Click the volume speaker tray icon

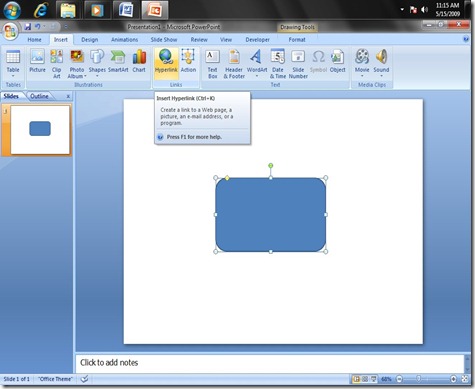[424, 10]
